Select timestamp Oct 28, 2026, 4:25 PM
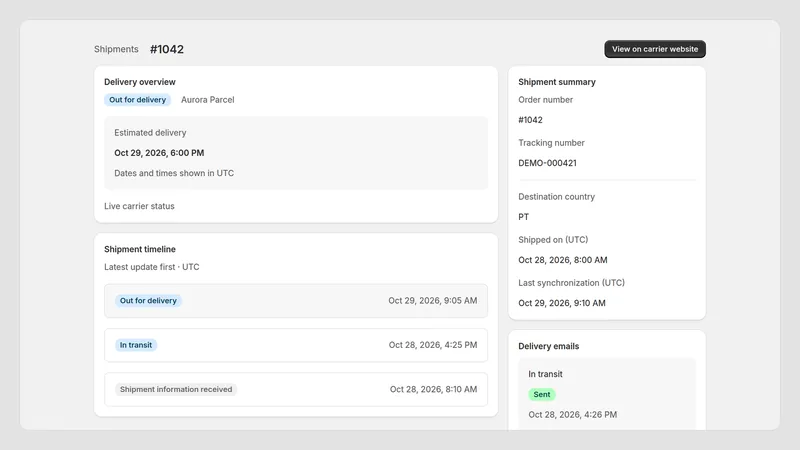 [433, 345]
